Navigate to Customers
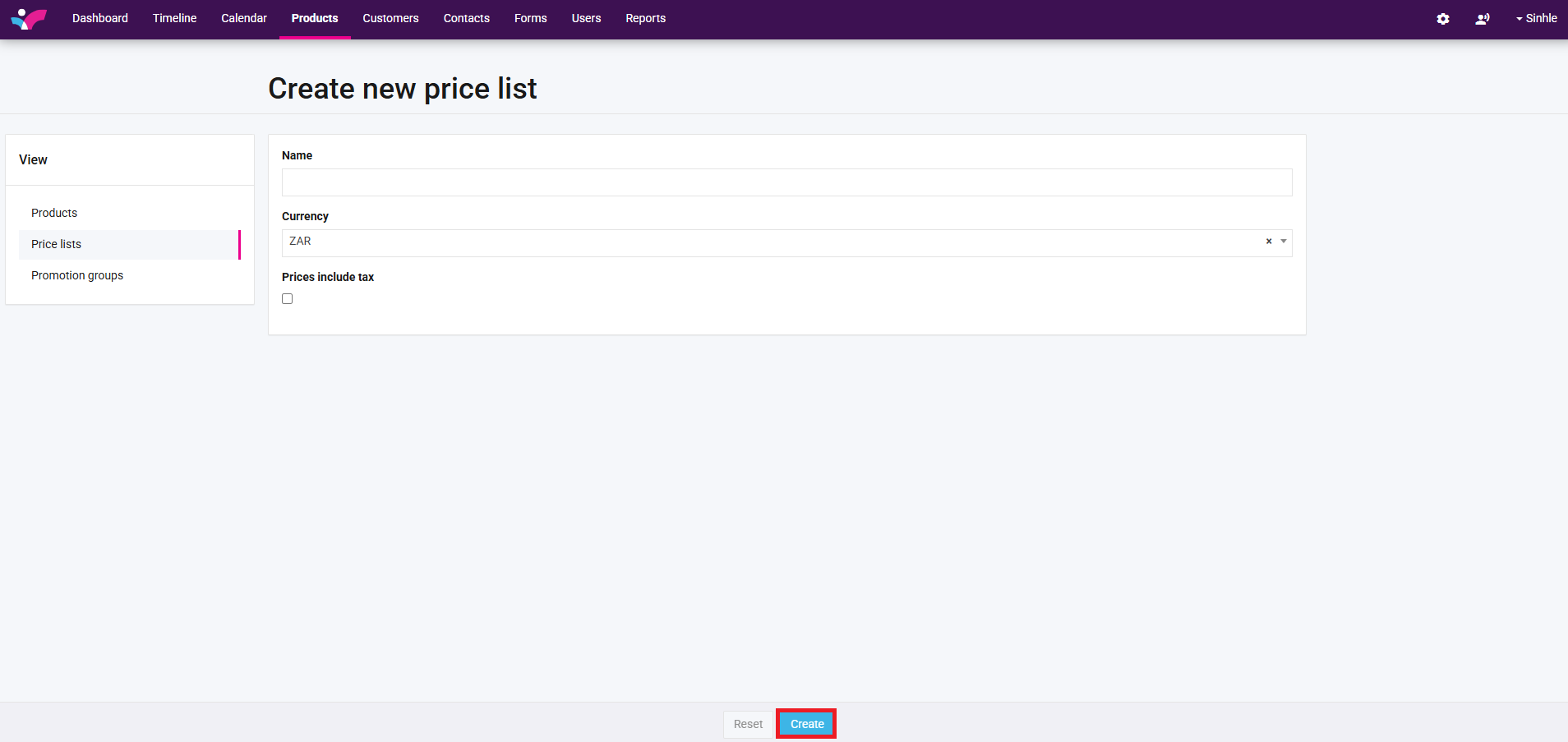The width and height of the screenshot is (1568, 742). point(390,18)
